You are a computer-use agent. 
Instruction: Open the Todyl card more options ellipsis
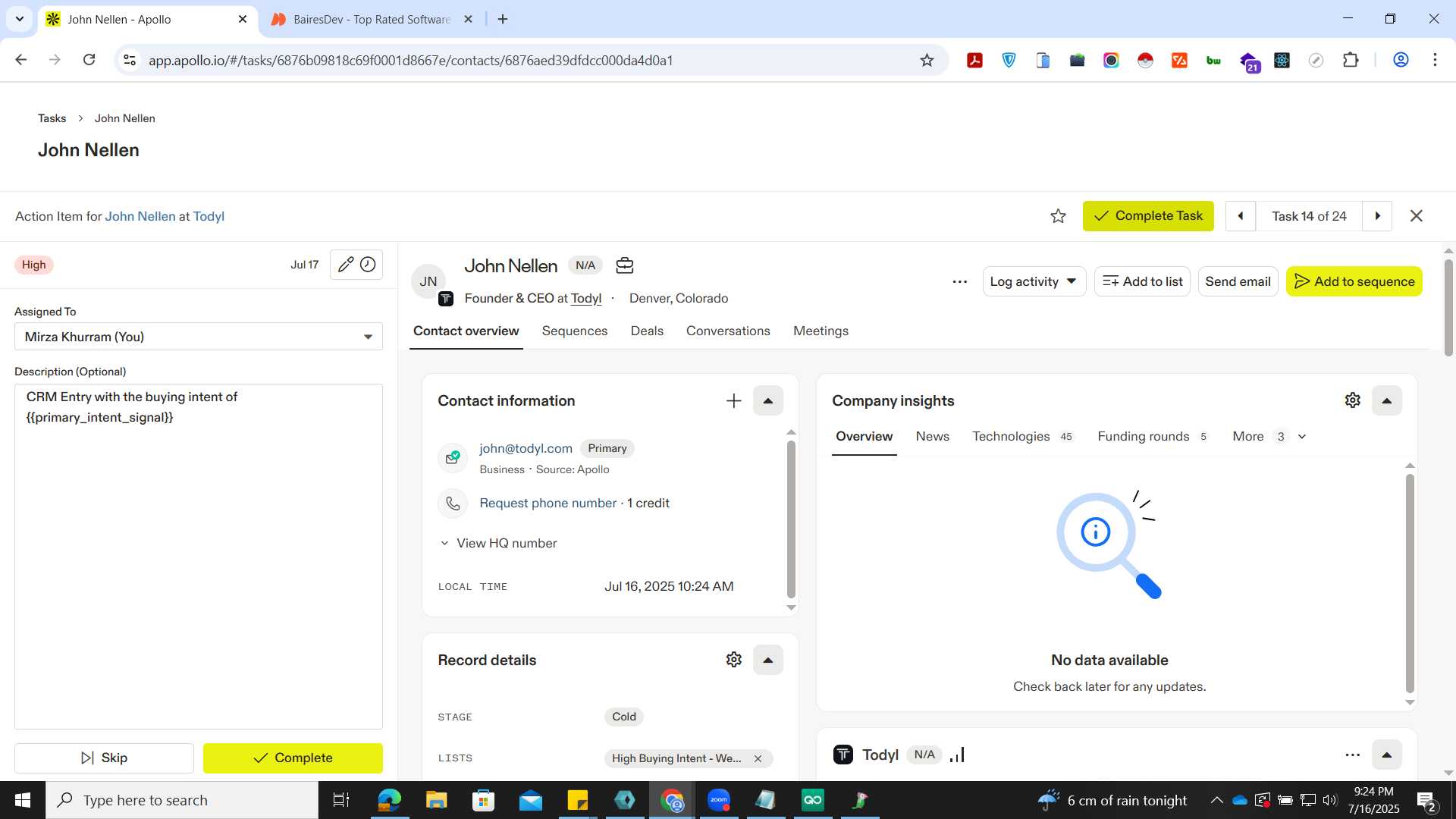tap(1352, 755)
